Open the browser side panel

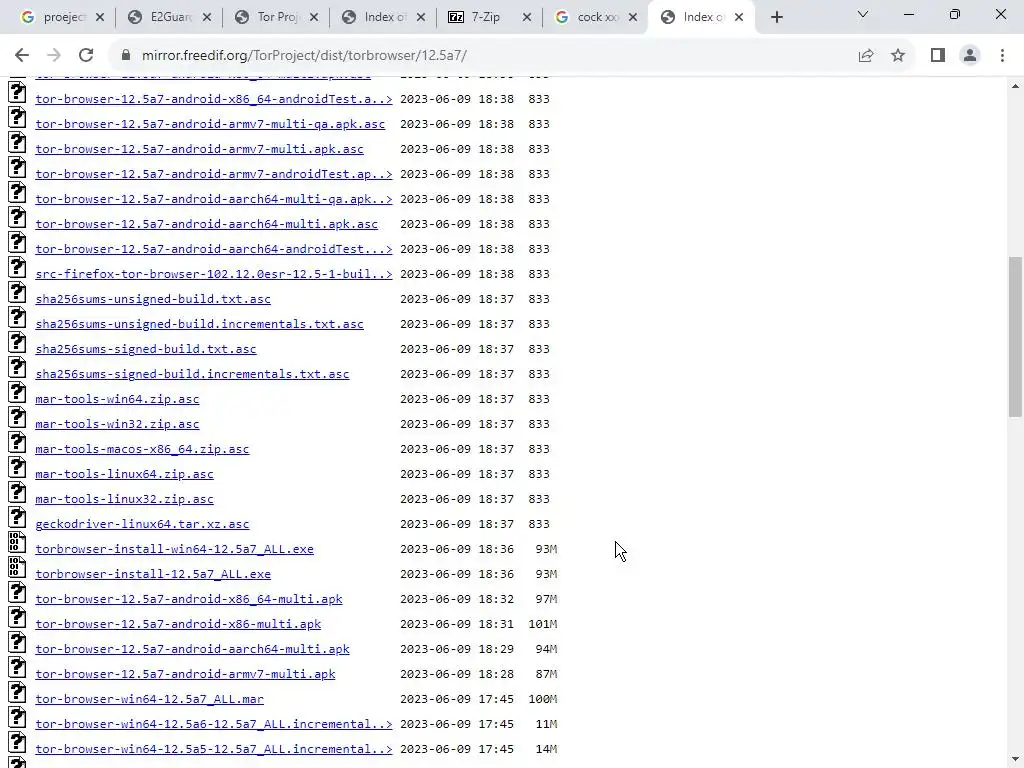[938, 56]
